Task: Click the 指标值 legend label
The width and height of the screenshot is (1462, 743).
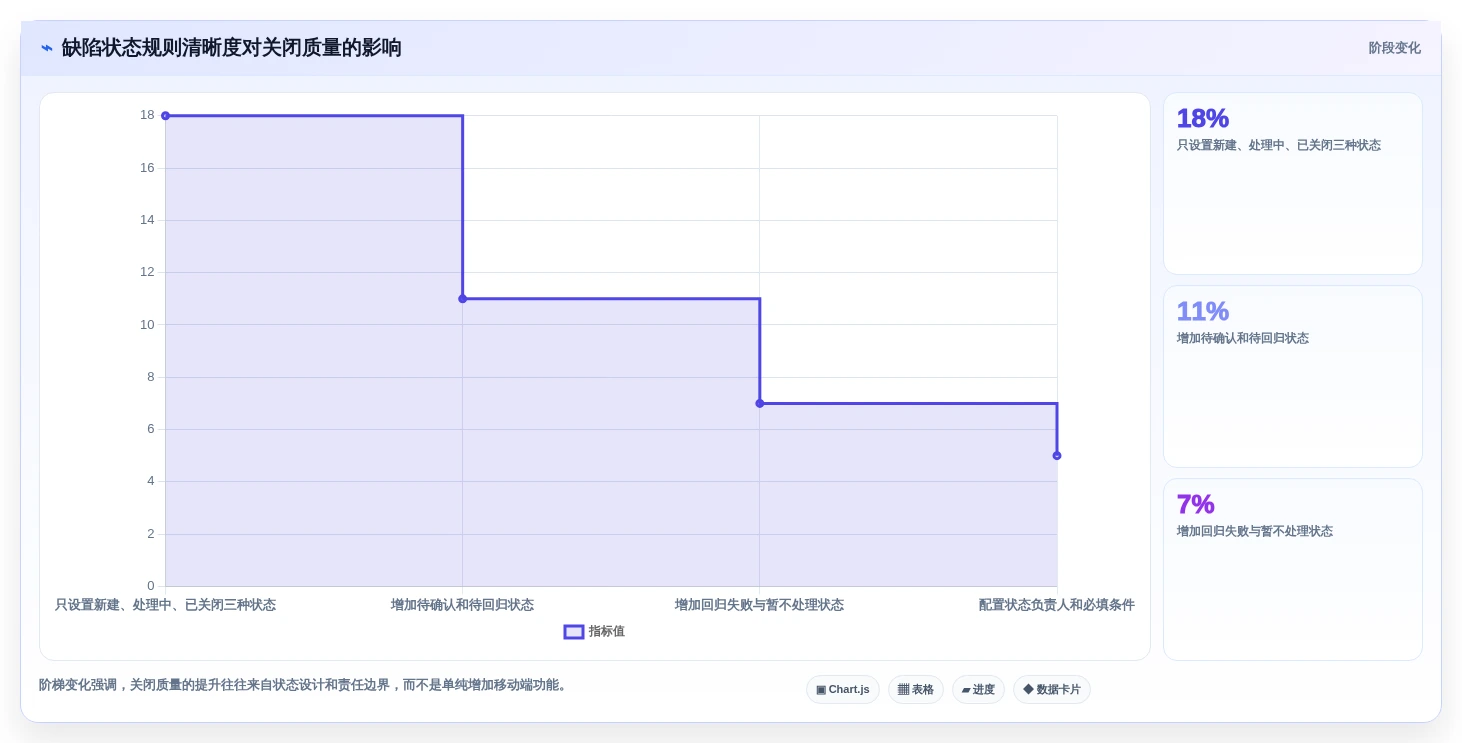Action: coord(606,632)
